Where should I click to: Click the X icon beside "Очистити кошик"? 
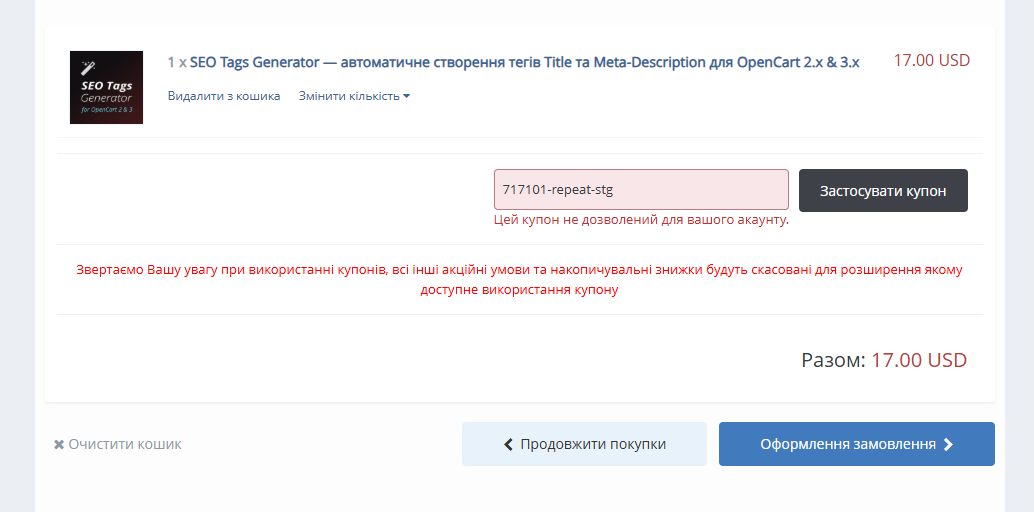[x=59, y=444]
